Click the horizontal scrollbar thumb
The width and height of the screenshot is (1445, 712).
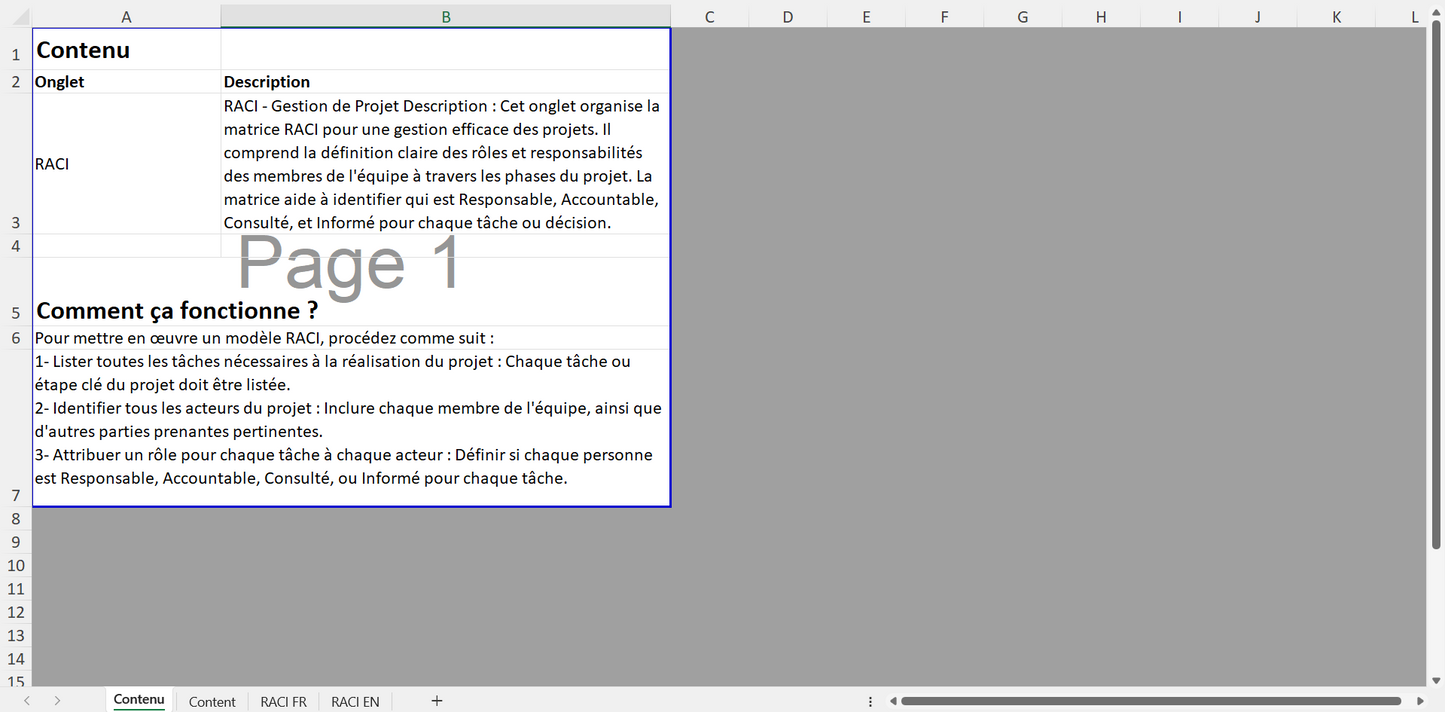(x=1150, y=701)
